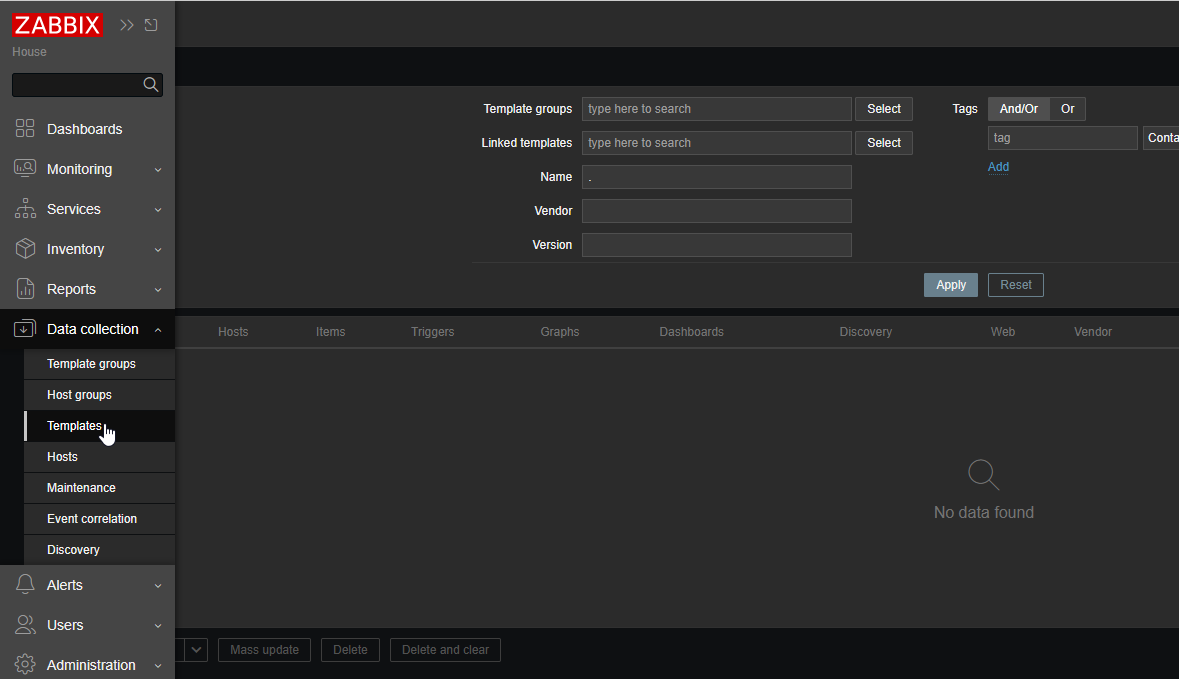Focus the Template groups search field
The image size is (1179, 679).
tap(716, 109)
